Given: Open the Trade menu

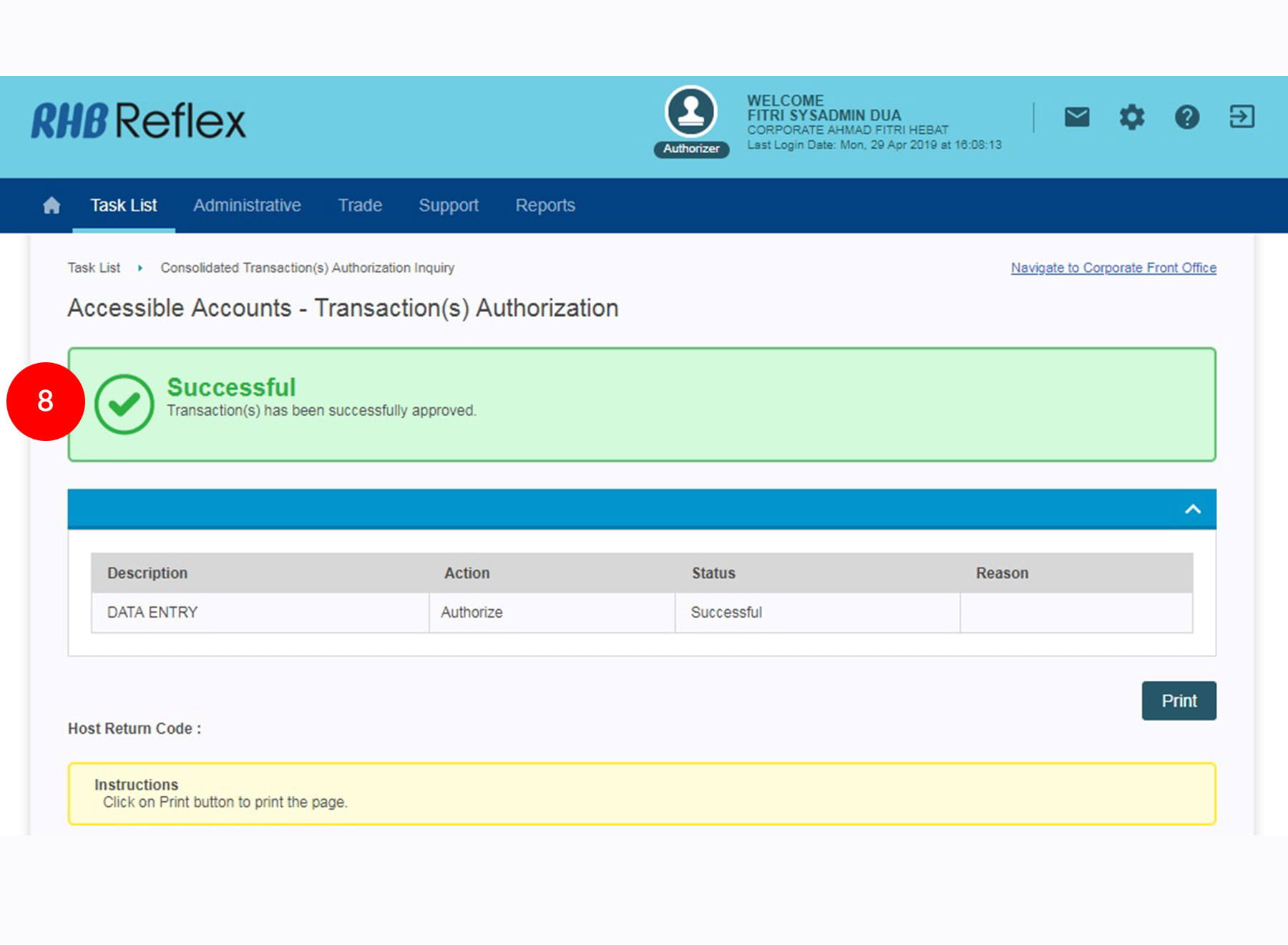Looking at the screenshot, I should [x=360, y=205].
